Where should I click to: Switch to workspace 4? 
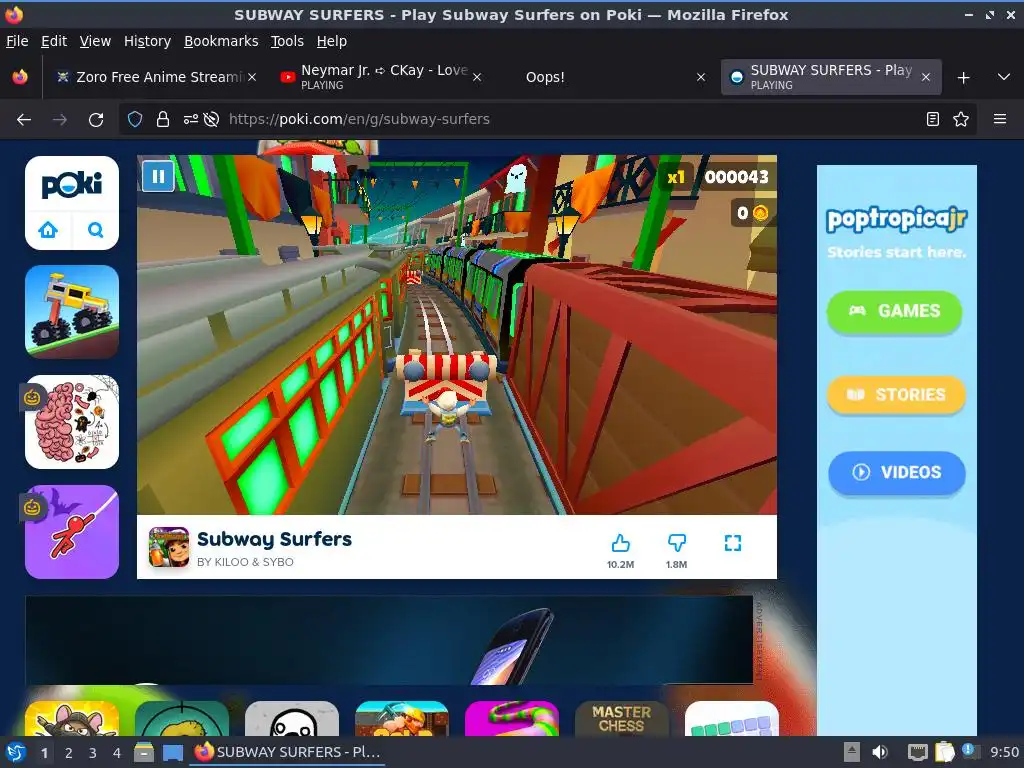117,753
